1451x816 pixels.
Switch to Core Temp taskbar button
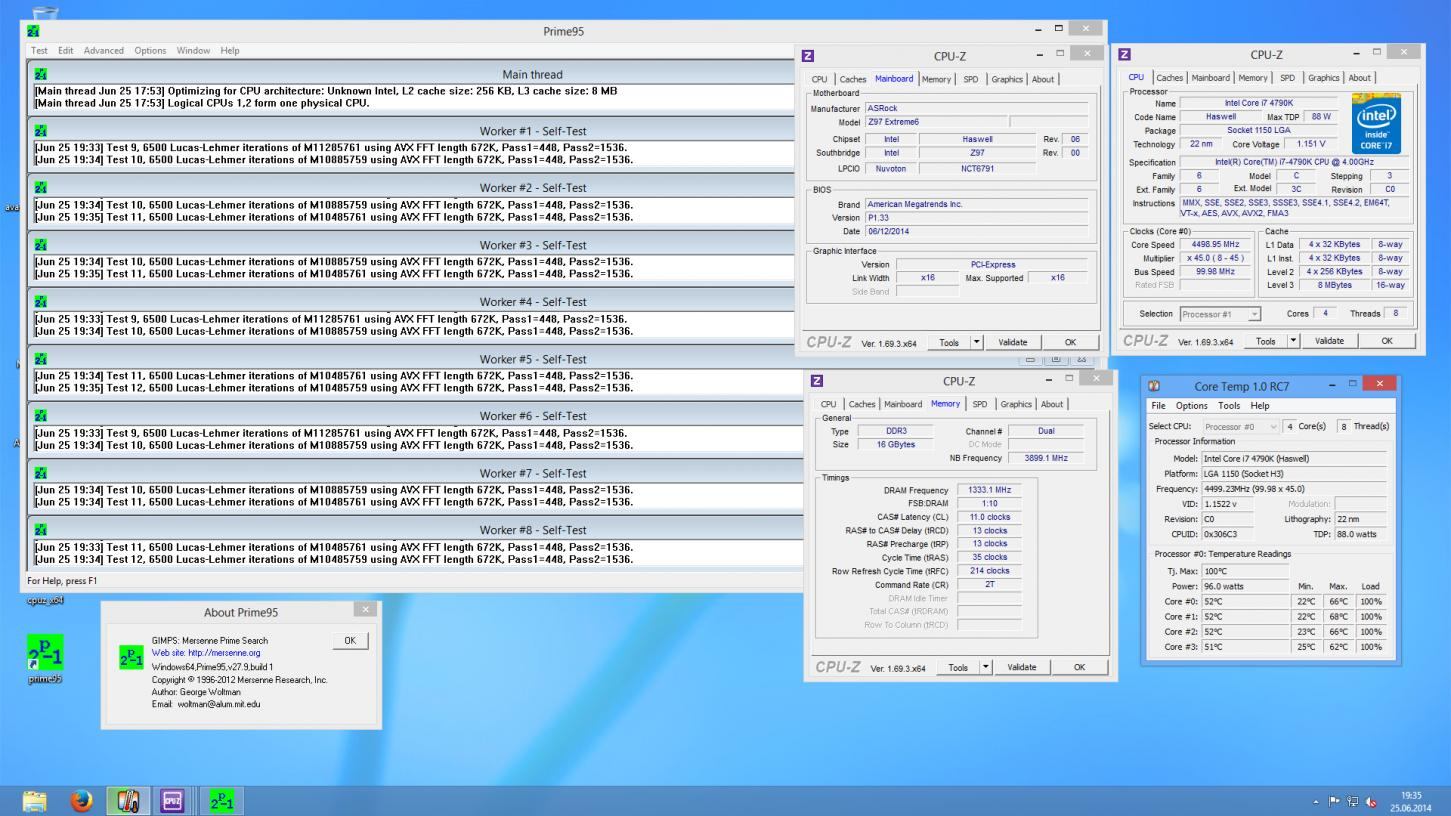tap(127, 801)
